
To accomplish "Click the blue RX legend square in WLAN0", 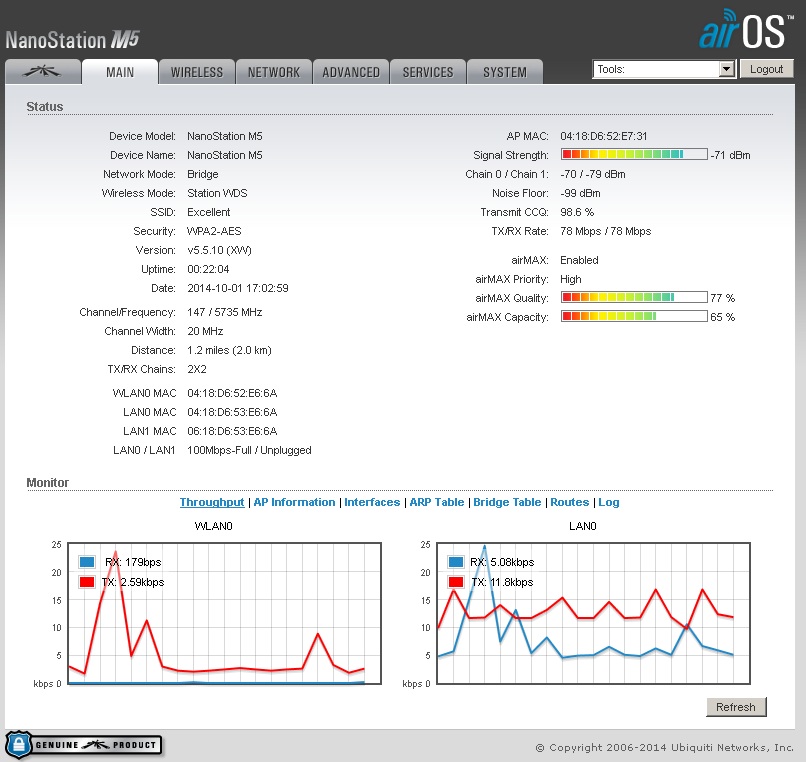I will pyautogui.click(x=87, y=562).
